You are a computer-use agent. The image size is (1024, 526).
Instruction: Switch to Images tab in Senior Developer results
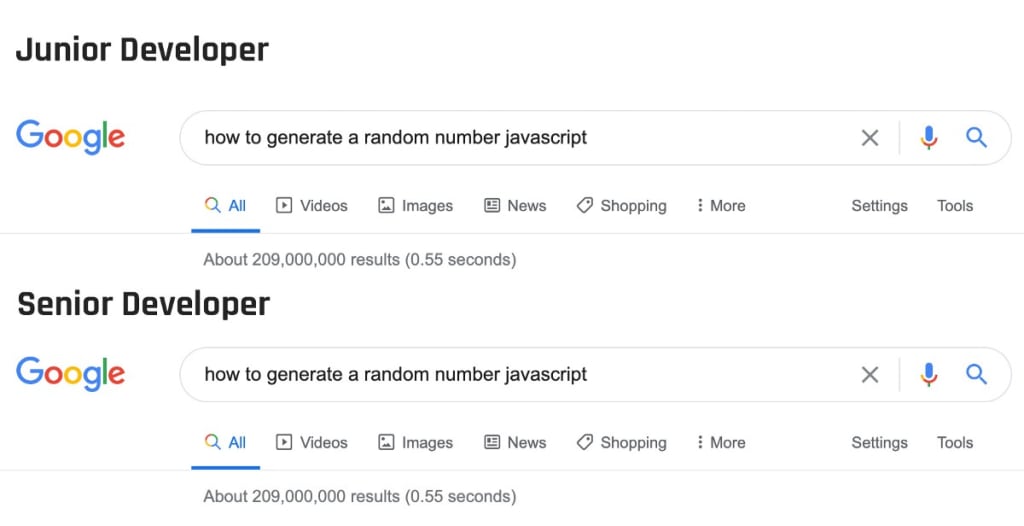[415, 443]
